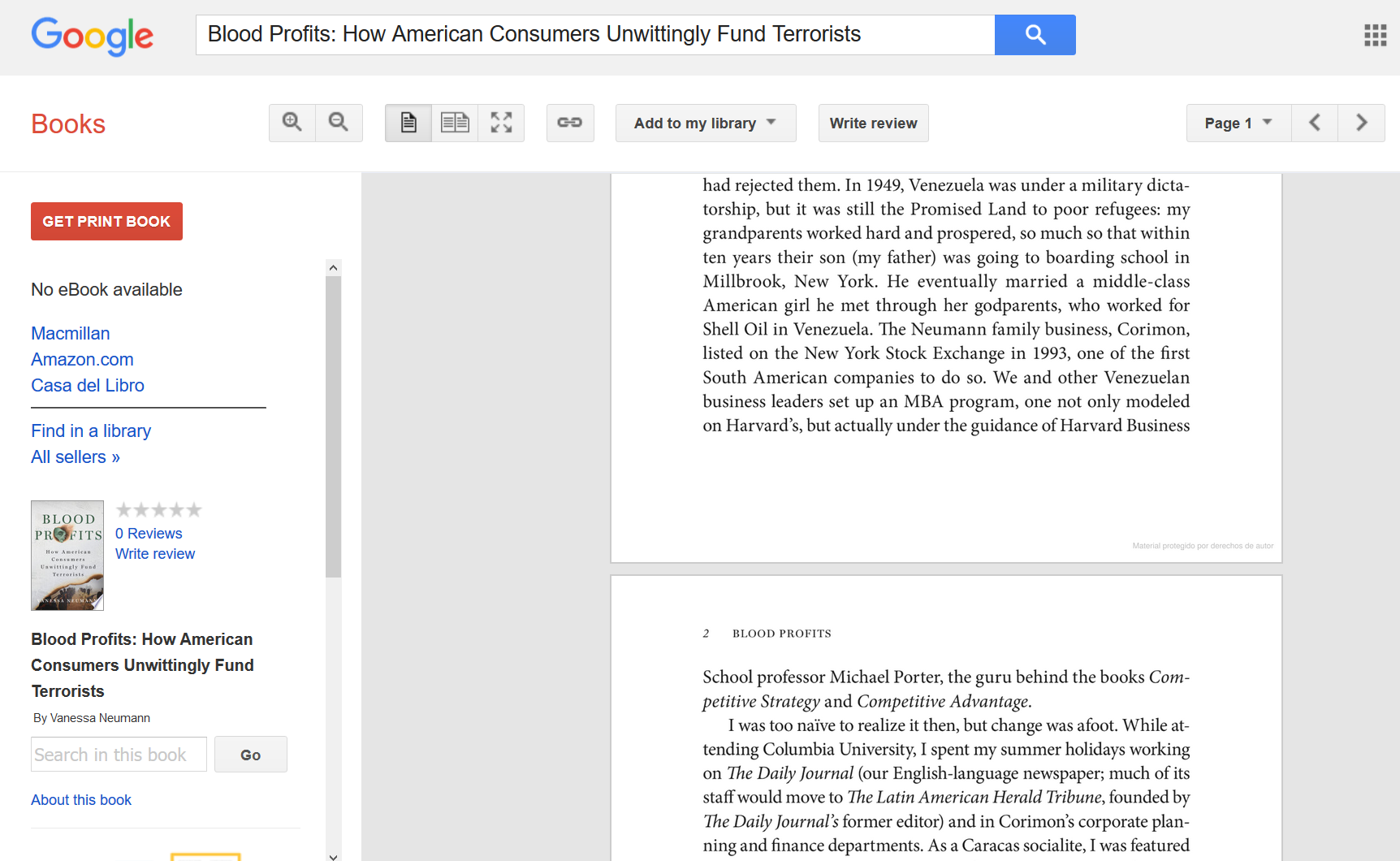Open the link to this book

(x=570, y=123)
